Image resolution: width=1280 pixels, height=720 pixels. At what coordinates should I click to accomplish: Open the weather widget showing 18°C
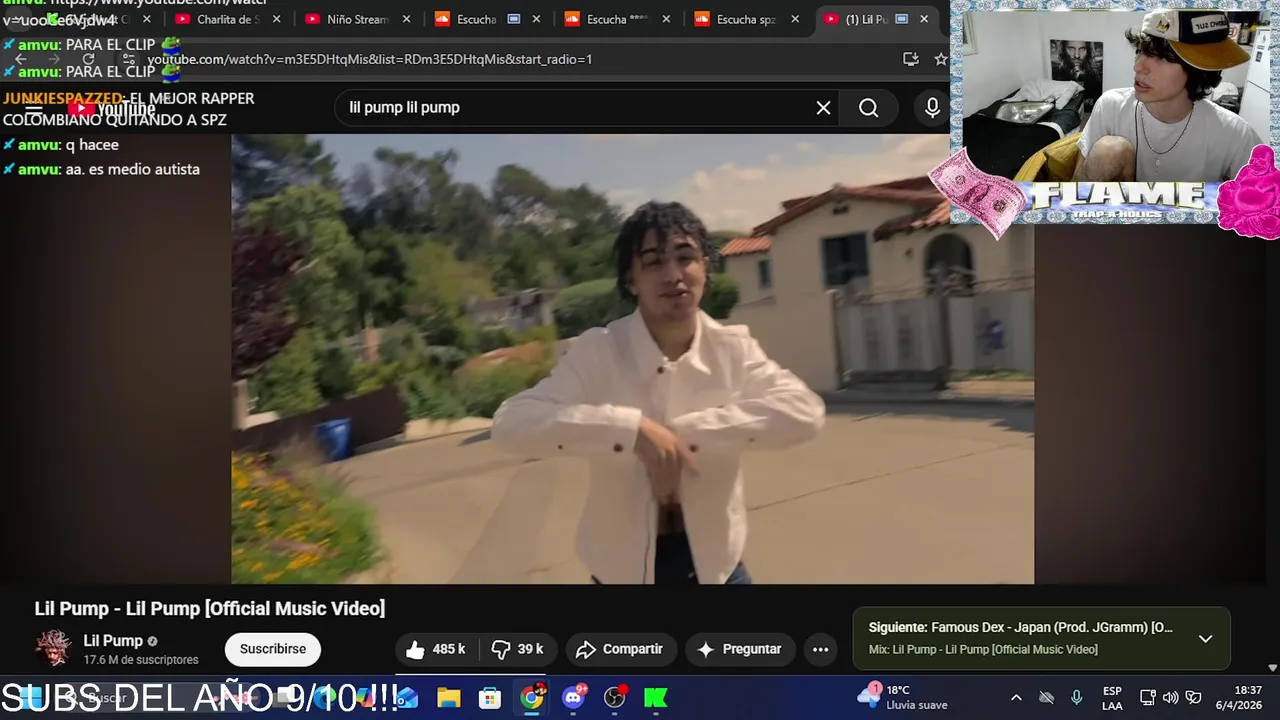pos(903,697)
